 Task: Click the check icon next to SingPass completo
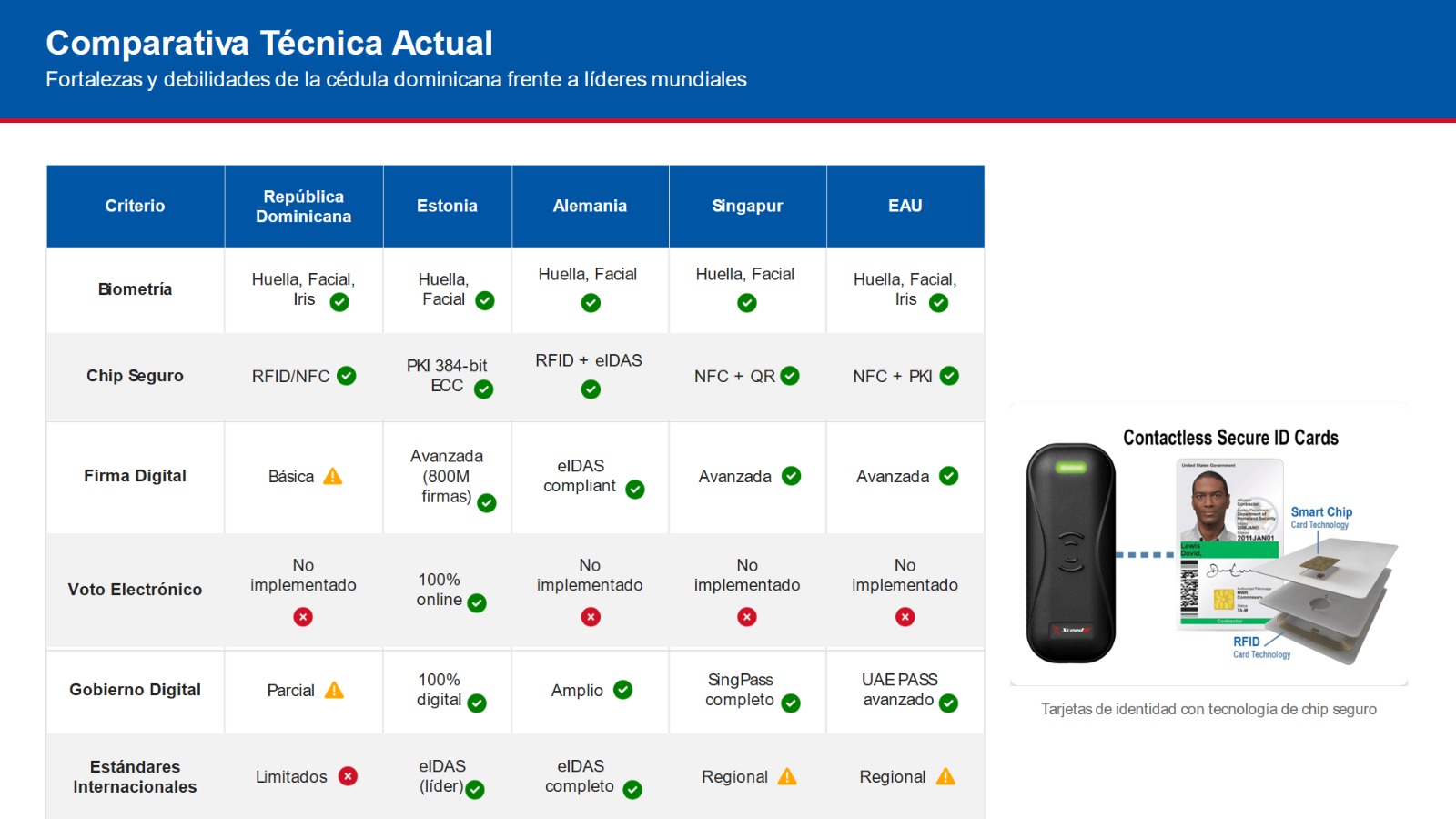[x=791, y=703]
